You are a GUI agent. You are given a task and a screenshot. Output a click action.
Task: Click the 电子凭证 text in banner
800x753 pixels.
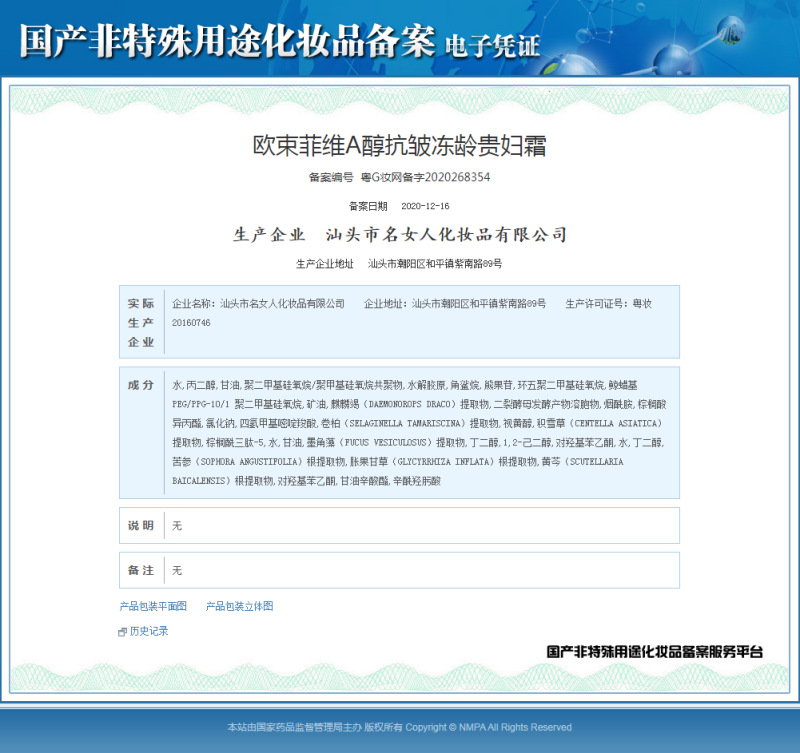pos(492,46)
